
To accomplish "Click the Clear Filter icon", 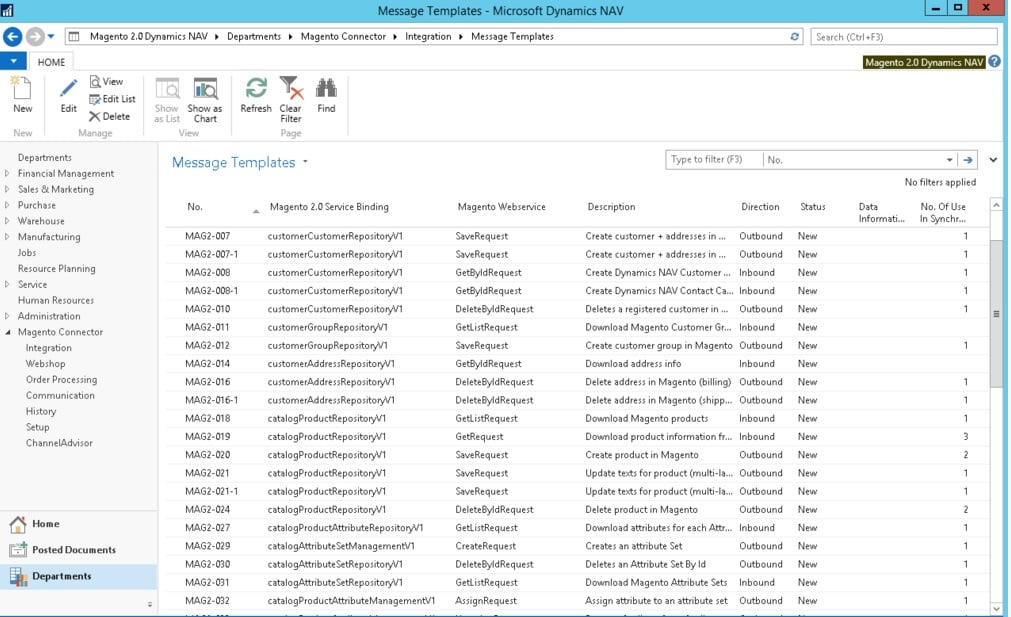I will pos(291,88).
